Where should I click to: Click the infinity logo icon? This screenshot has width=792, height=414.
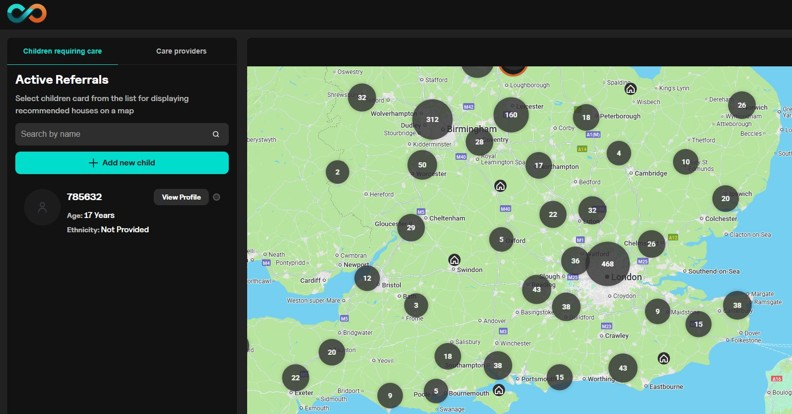point(25,14)
